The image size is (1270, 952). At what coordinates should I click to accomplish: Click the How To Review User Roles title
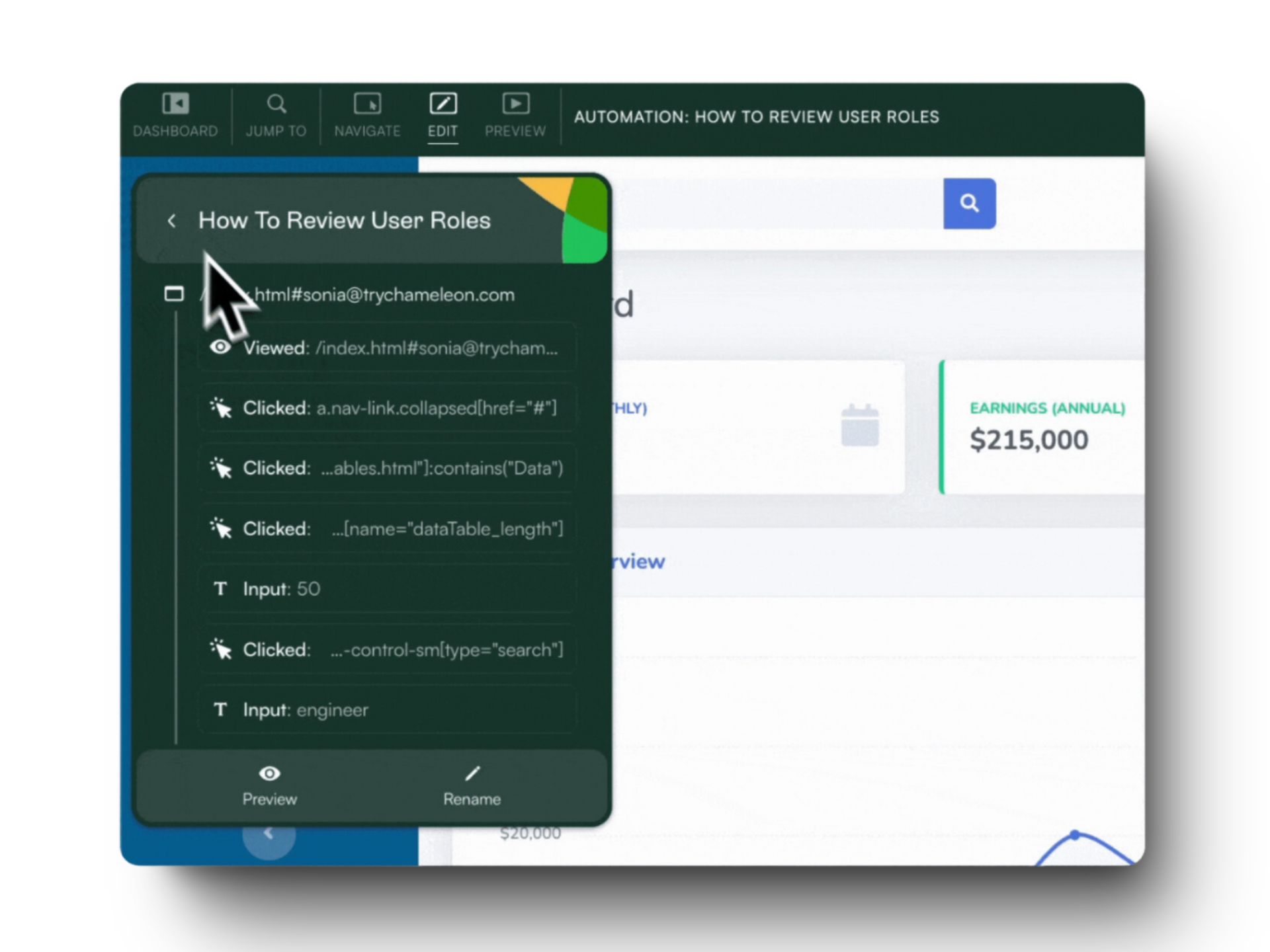(344, 220)
